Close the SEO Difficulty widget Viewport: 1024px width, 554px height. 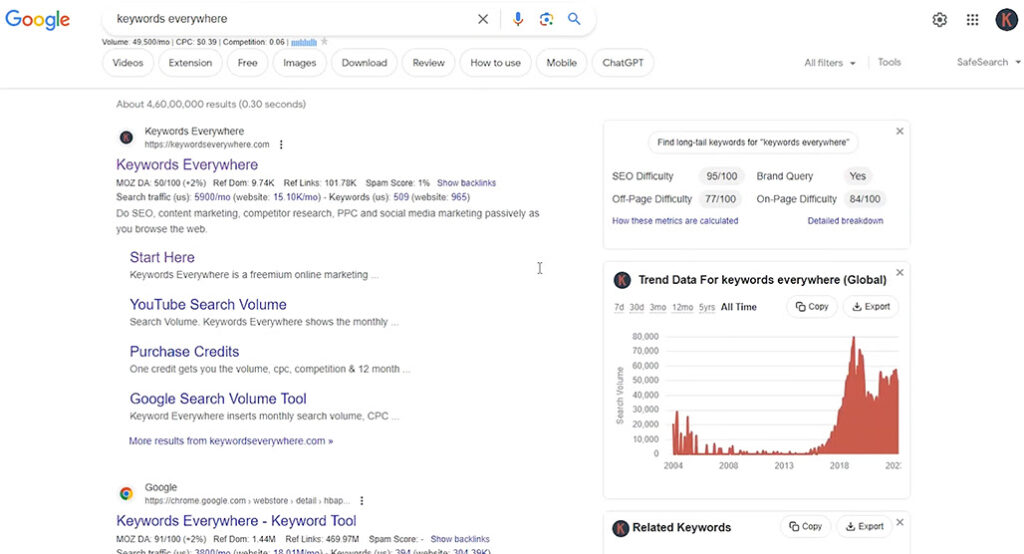pos(899,131)
